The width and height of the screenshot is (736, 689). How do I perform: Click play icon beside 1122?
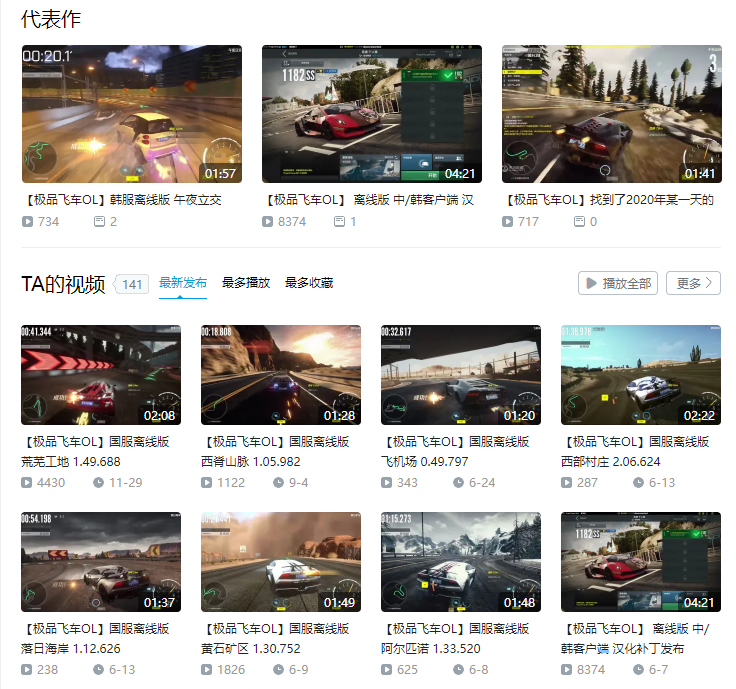207,482
